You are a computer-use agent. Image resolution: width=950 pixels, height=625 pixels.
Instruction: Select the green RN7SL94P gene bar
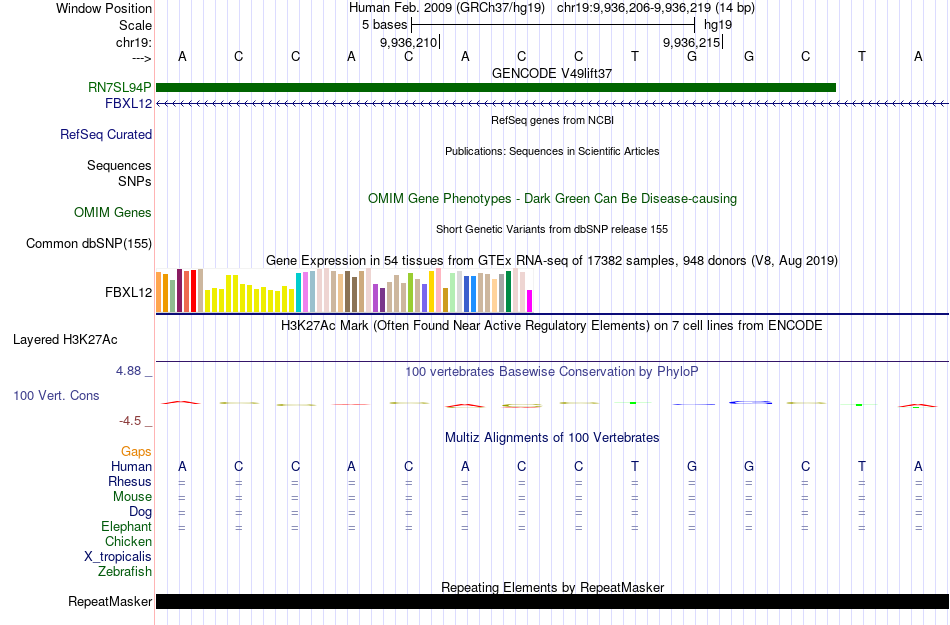point(496,88)
